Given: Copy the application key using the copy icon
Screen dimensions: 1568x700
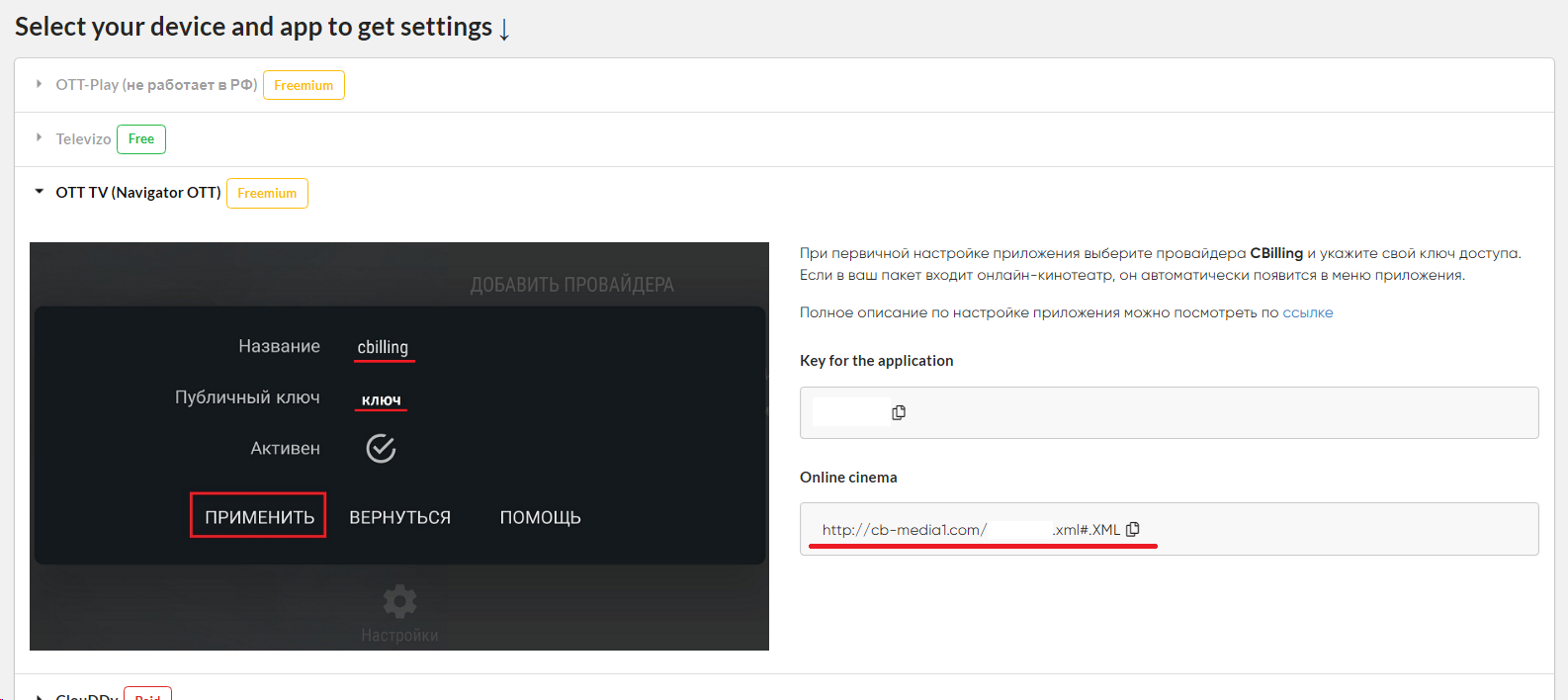Looking at the screenshot, I should point(899,412).
